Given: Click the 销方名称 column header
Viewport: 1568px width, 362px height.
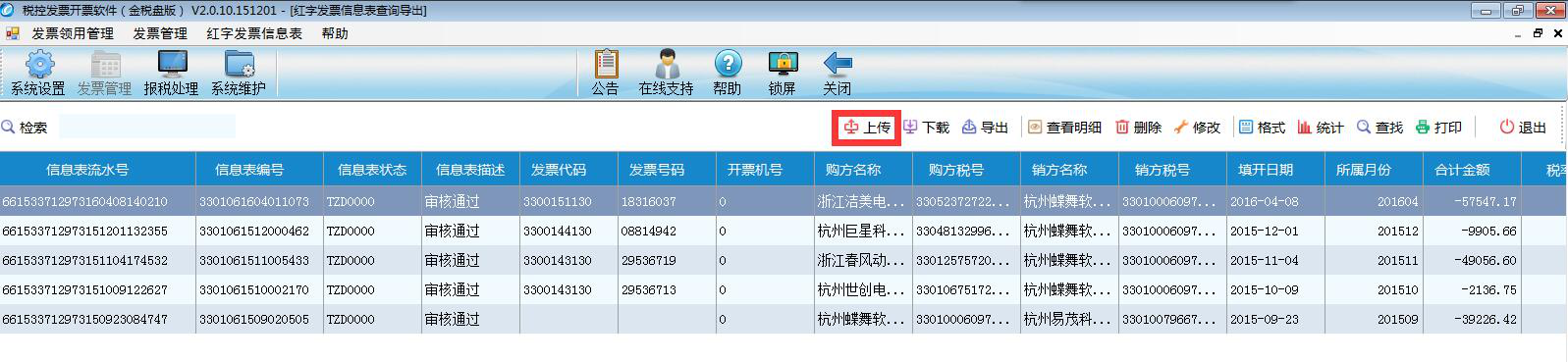Looking at the screenshot, I should 1070,170.
